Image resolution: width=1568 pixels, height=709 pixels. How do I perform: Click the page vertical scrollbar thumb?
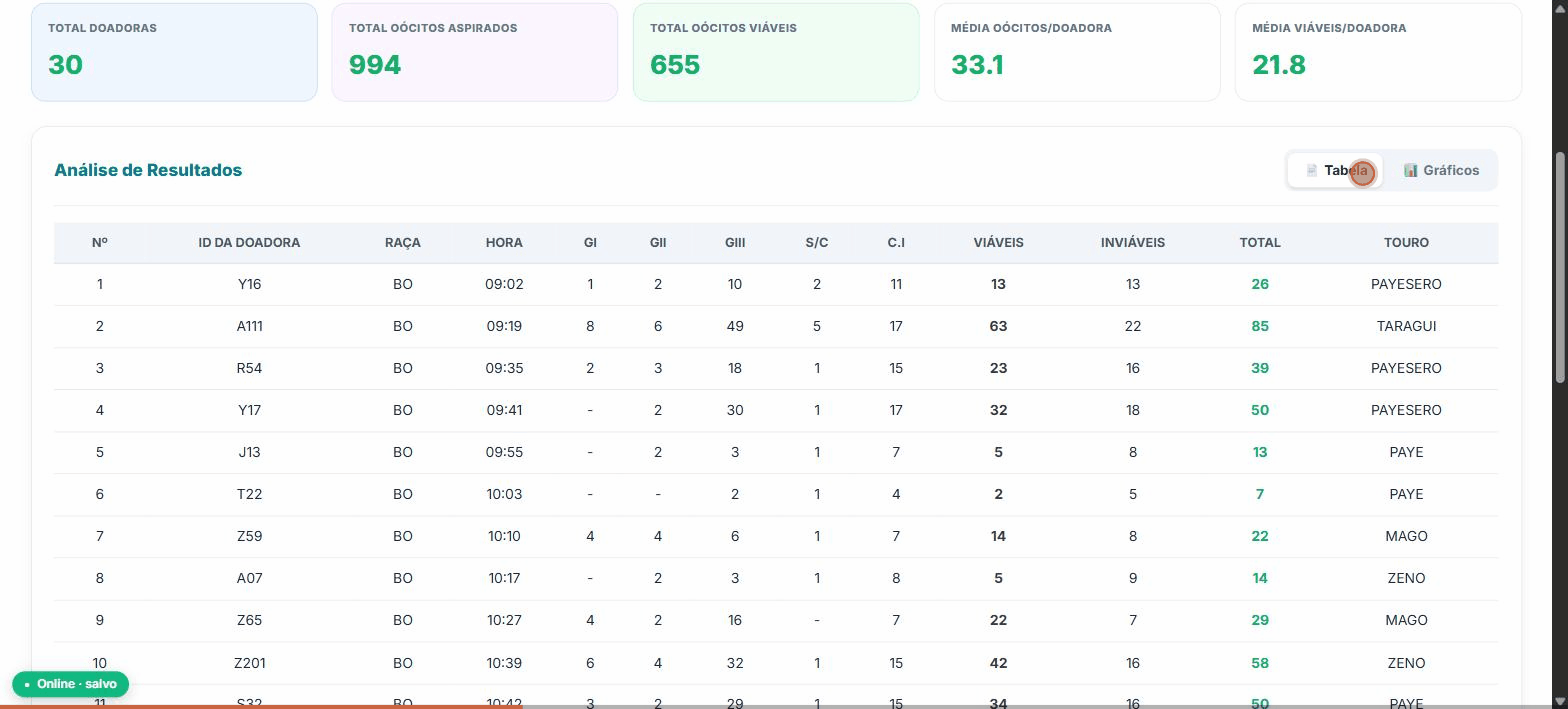point(1561,266)
